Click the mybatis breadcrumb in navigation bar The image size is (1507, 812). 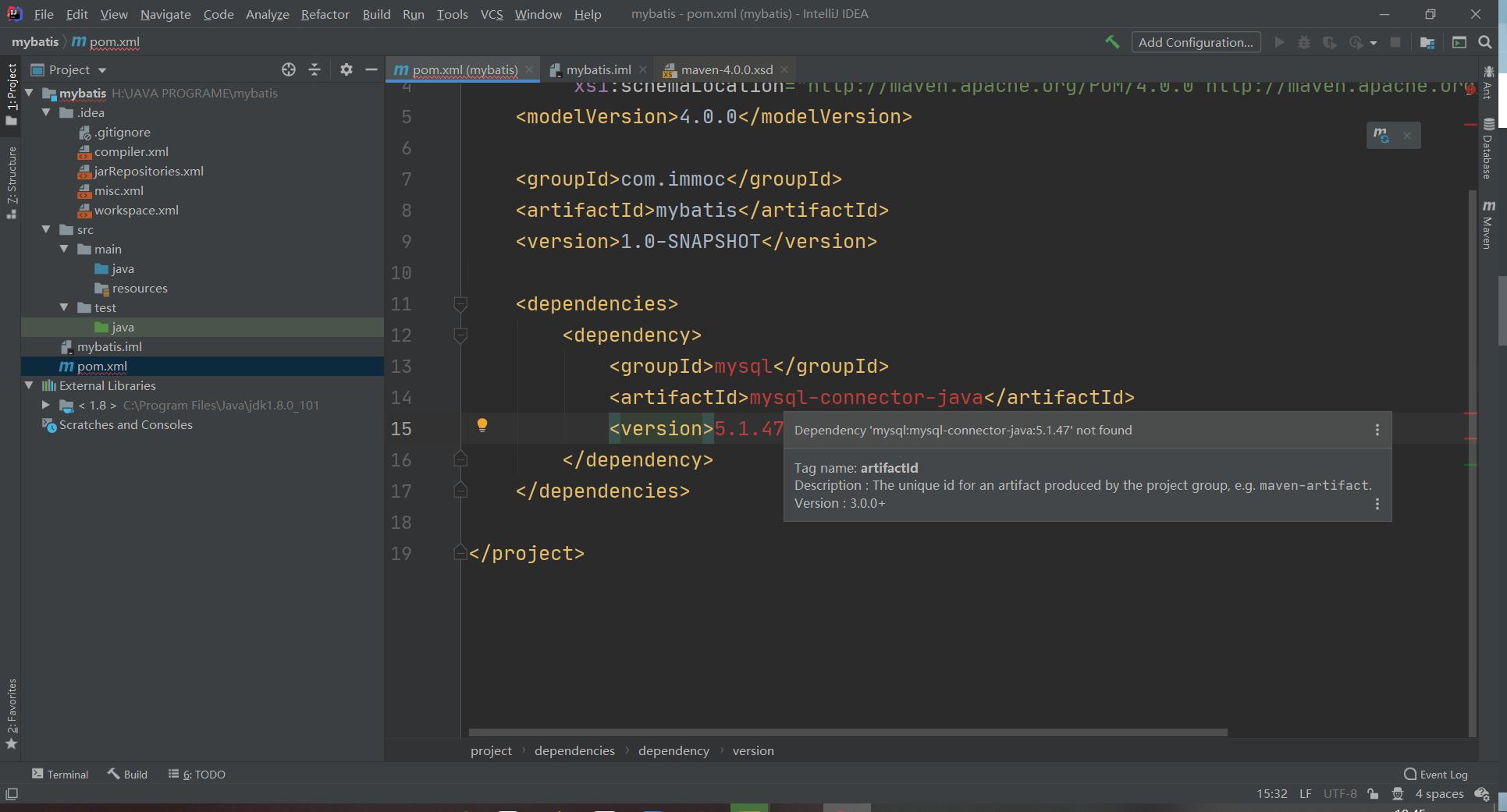[x=35, y=42]
